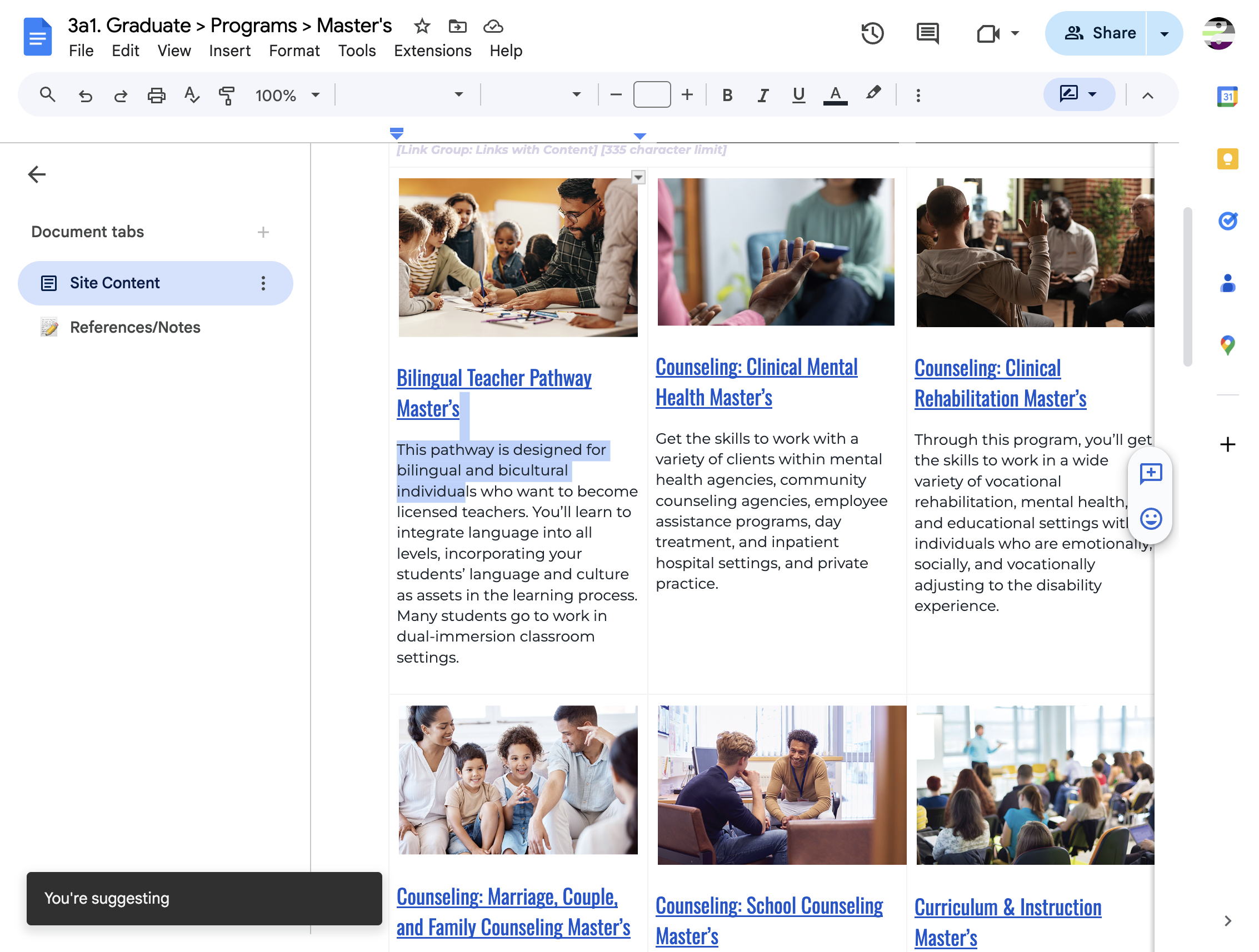Expand Meet call options arrow
Viewport: 1259px width, 952px height.
click(1015, 33)
